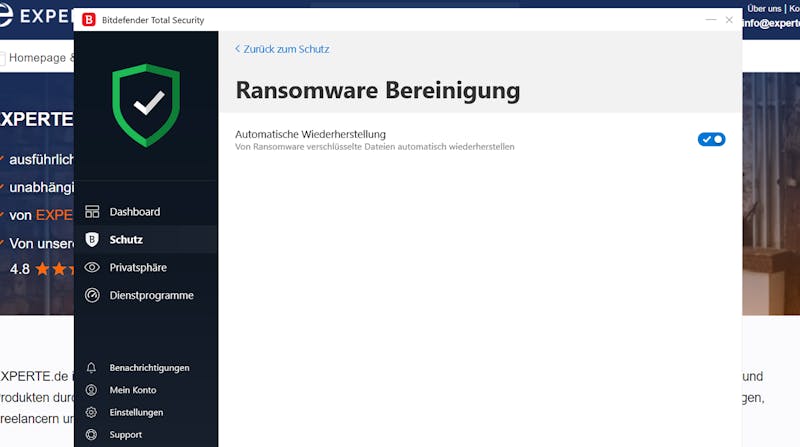Image resolution: width=800 pixels, height=447 pixels.
Task: Click the Bitdefender Total Security title text
Action: [x=153, y=20]
